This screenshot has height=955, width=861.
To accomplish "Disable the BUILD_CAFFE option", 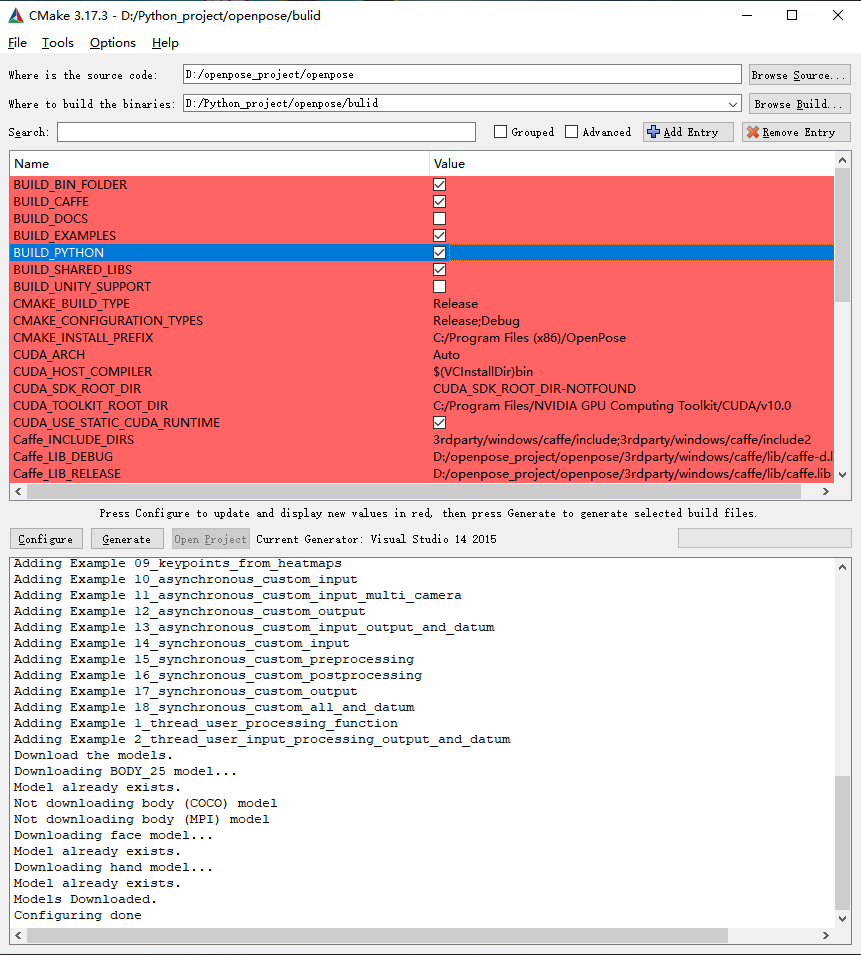I will coord(439,201).
